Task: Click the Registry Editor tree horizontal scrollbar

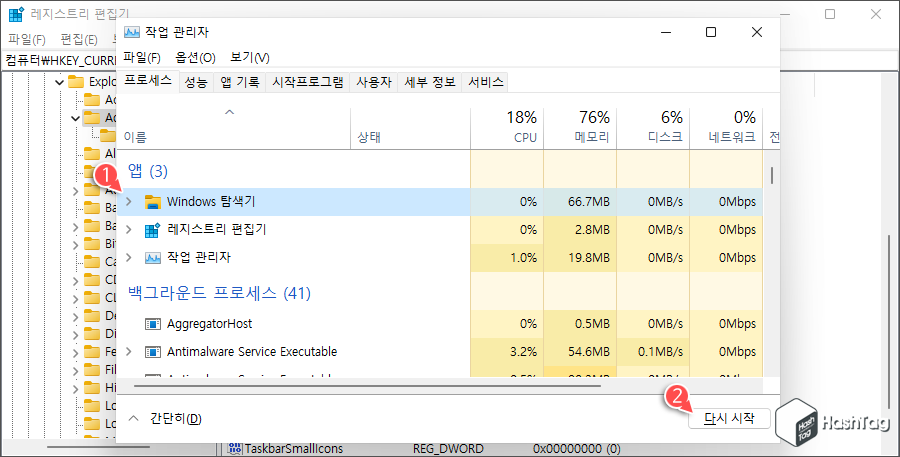Action: 98,447
